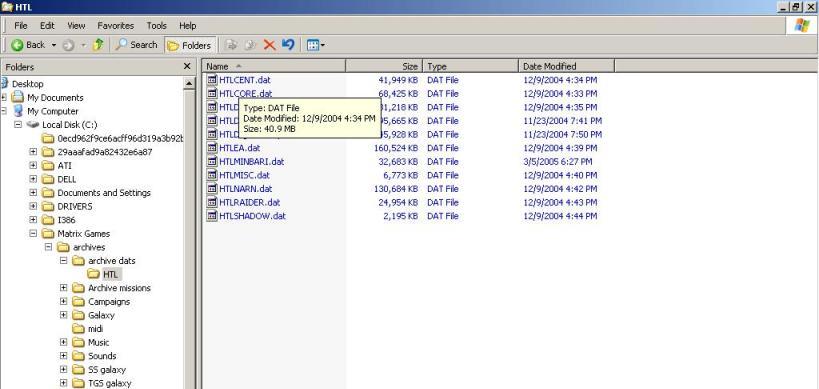This screenshot has width=819, height=389.
Task: Select the HTLRAIDER.dat file icon
Action: pyautogui.click(x=212, y=202)
